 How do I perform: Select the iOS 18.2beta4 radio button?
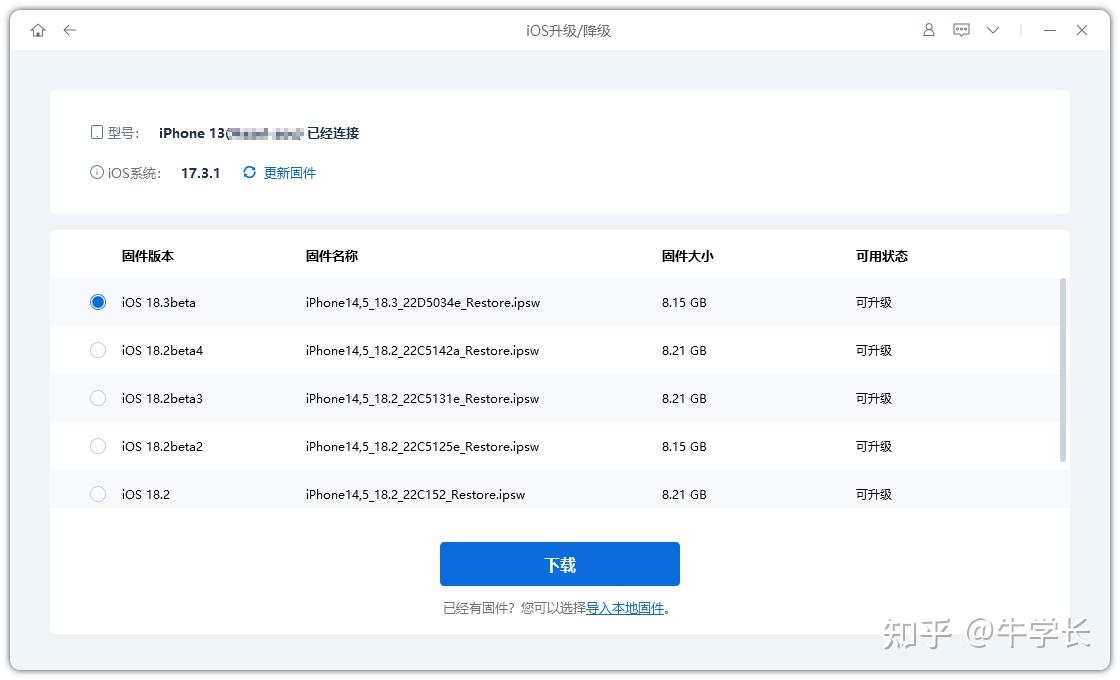tap(98, 350)
